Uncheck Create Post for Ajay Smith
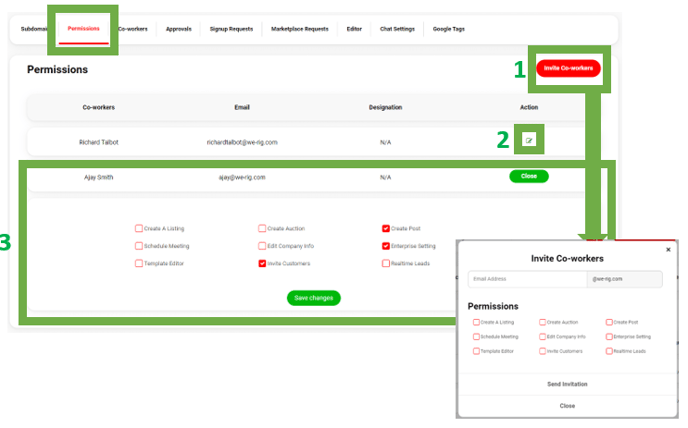Screen dimensions: 688x428 (x=386, y=228)
